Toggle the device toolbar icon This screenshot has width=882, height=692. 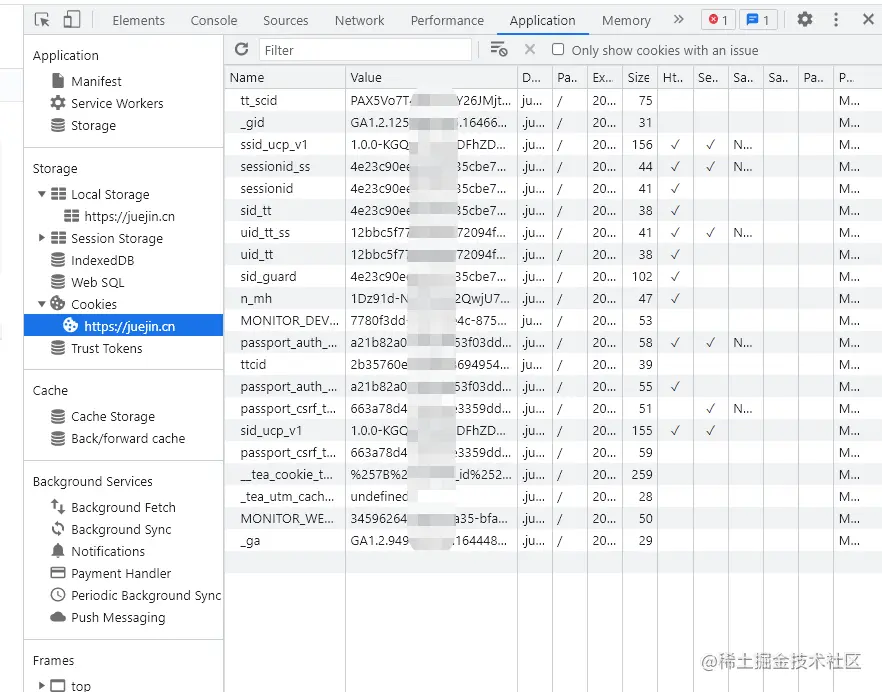pos(71,20)
